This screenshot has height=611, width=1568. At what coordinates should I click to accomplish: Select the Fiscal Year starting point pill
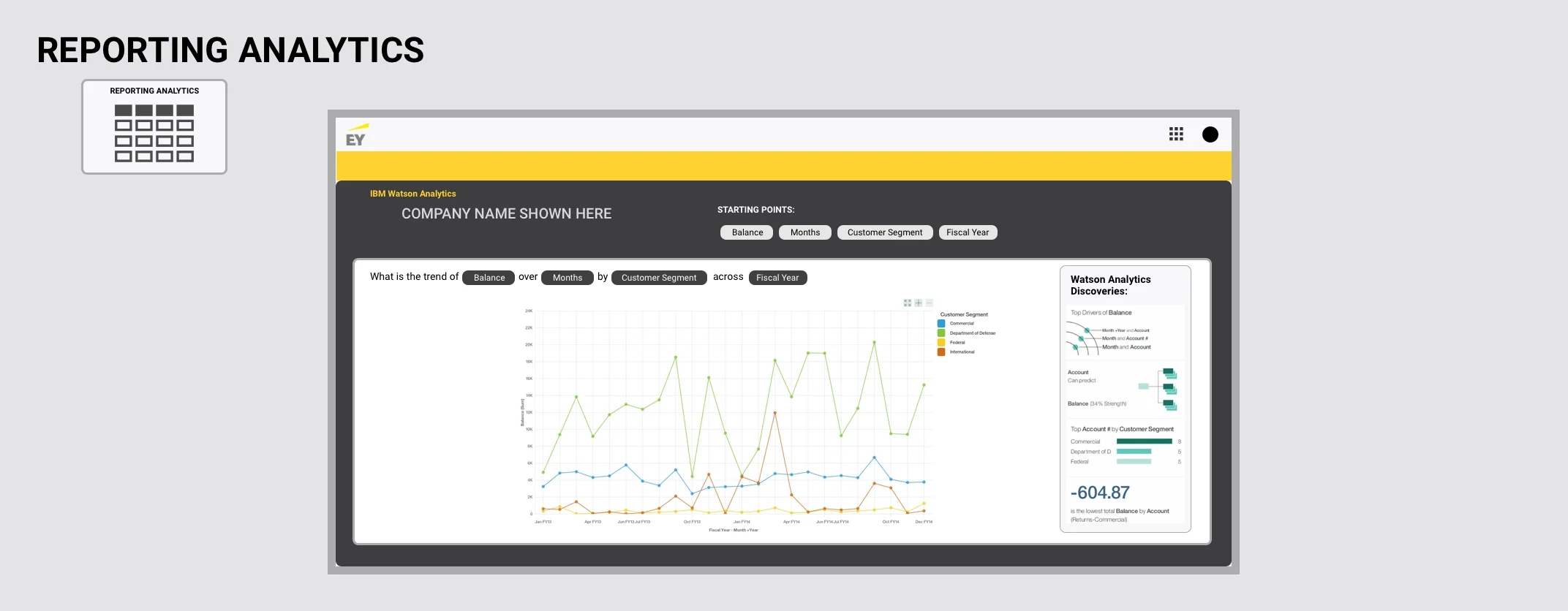click(968, 232)
